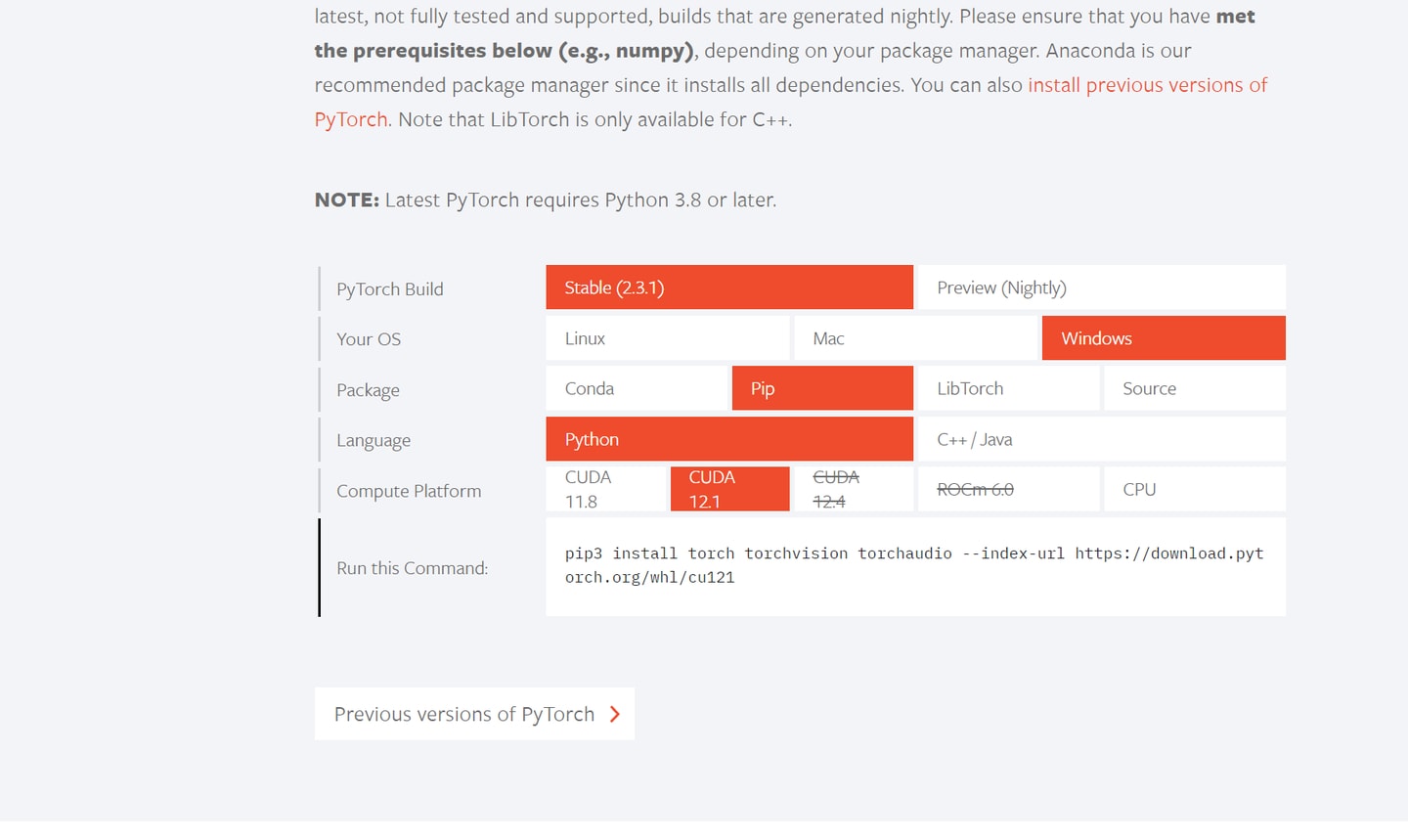Choose the Preview (Nightly) build
The width and height of the screenshot is (1408, 840).
click(1102, 287)
